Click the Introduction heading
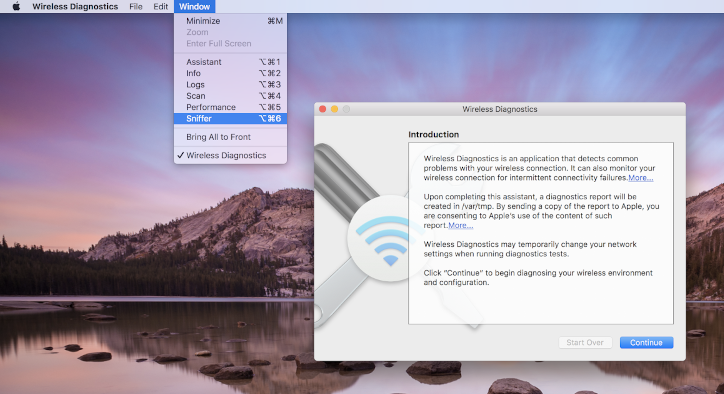The height and width of the screenshot is (394, 724). coord(434,134)
